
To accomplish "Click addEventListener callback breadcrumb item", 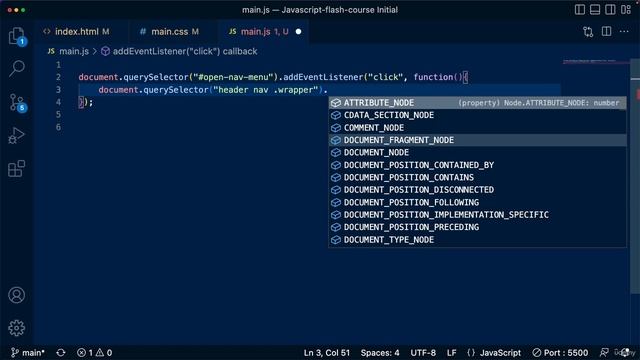I will pos(179,51).
